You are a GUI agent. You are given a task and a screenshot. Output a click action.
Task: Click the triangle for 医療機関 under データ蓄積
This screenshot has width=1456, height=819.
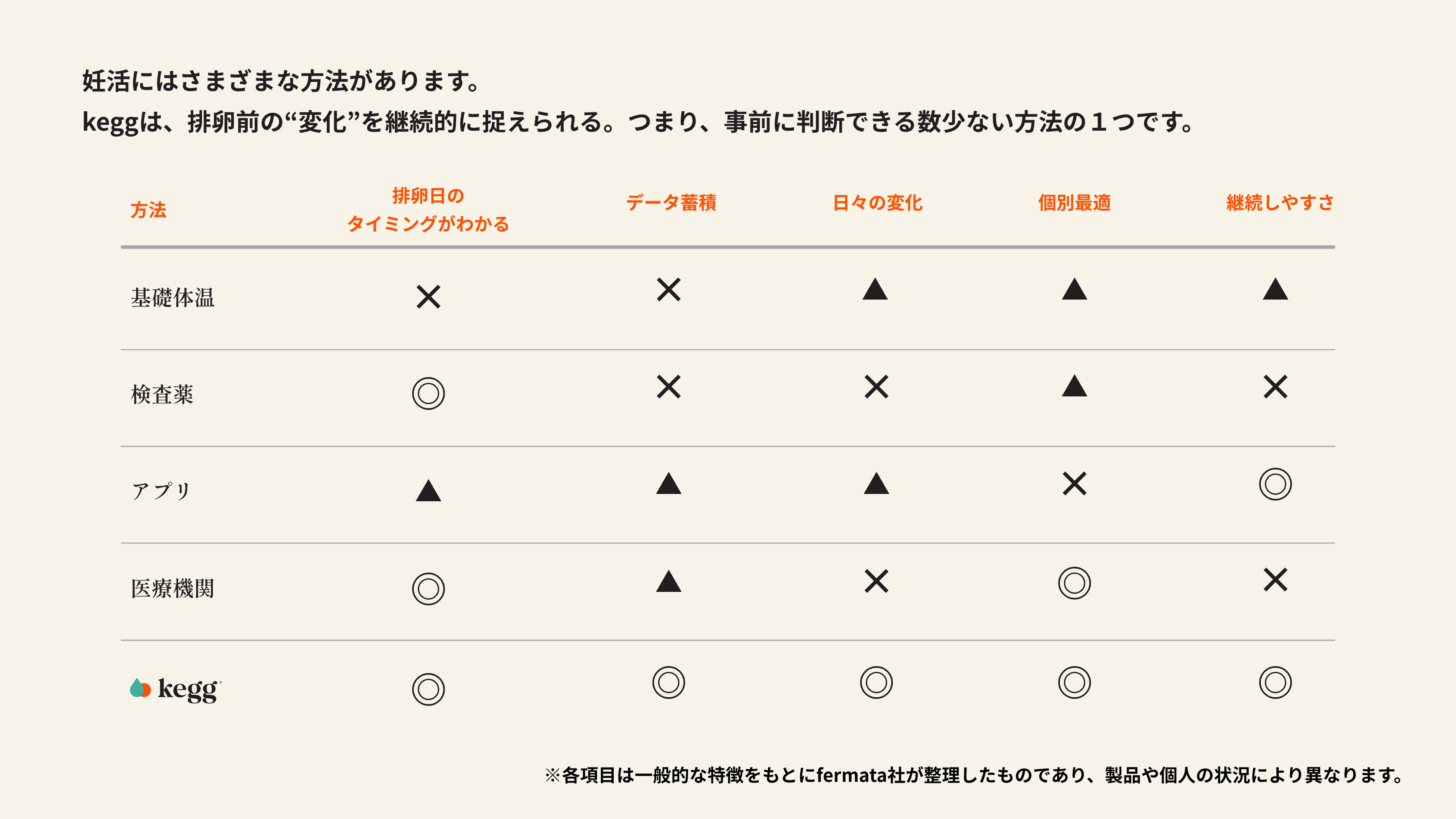point(669,580)
